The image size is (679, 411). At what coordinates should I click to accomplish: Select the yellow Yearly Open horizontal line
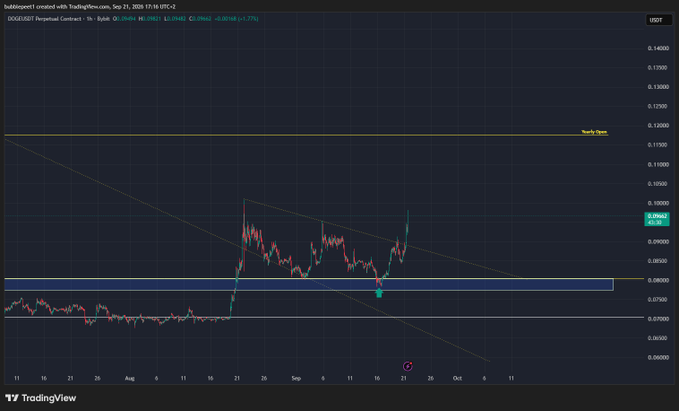pyautogui.click(x=306, y=135)
